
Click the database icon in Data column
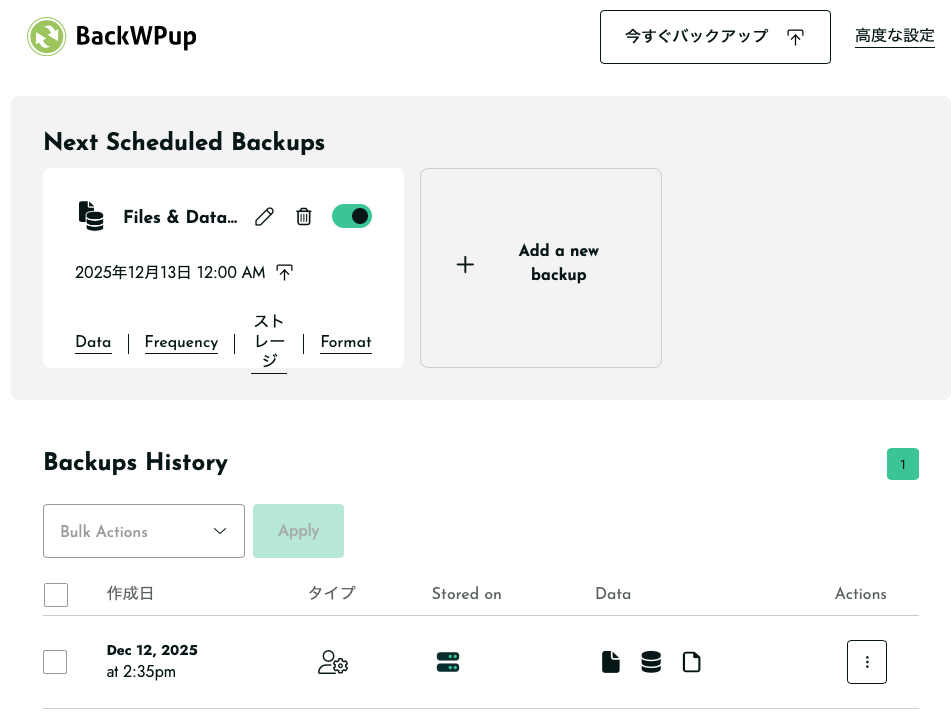point(651,662)
